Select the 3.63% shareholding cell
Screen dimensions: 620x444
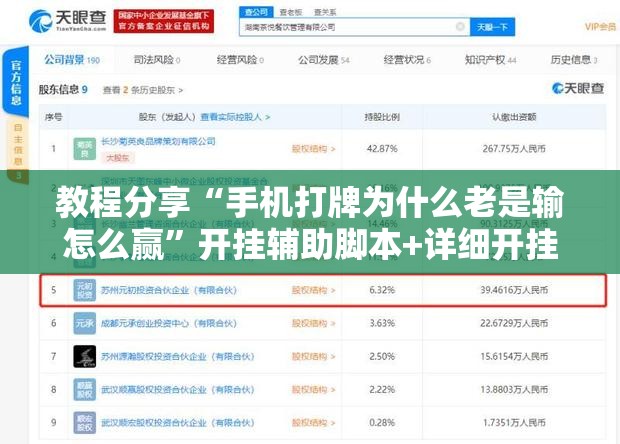[x=382, y=323]
